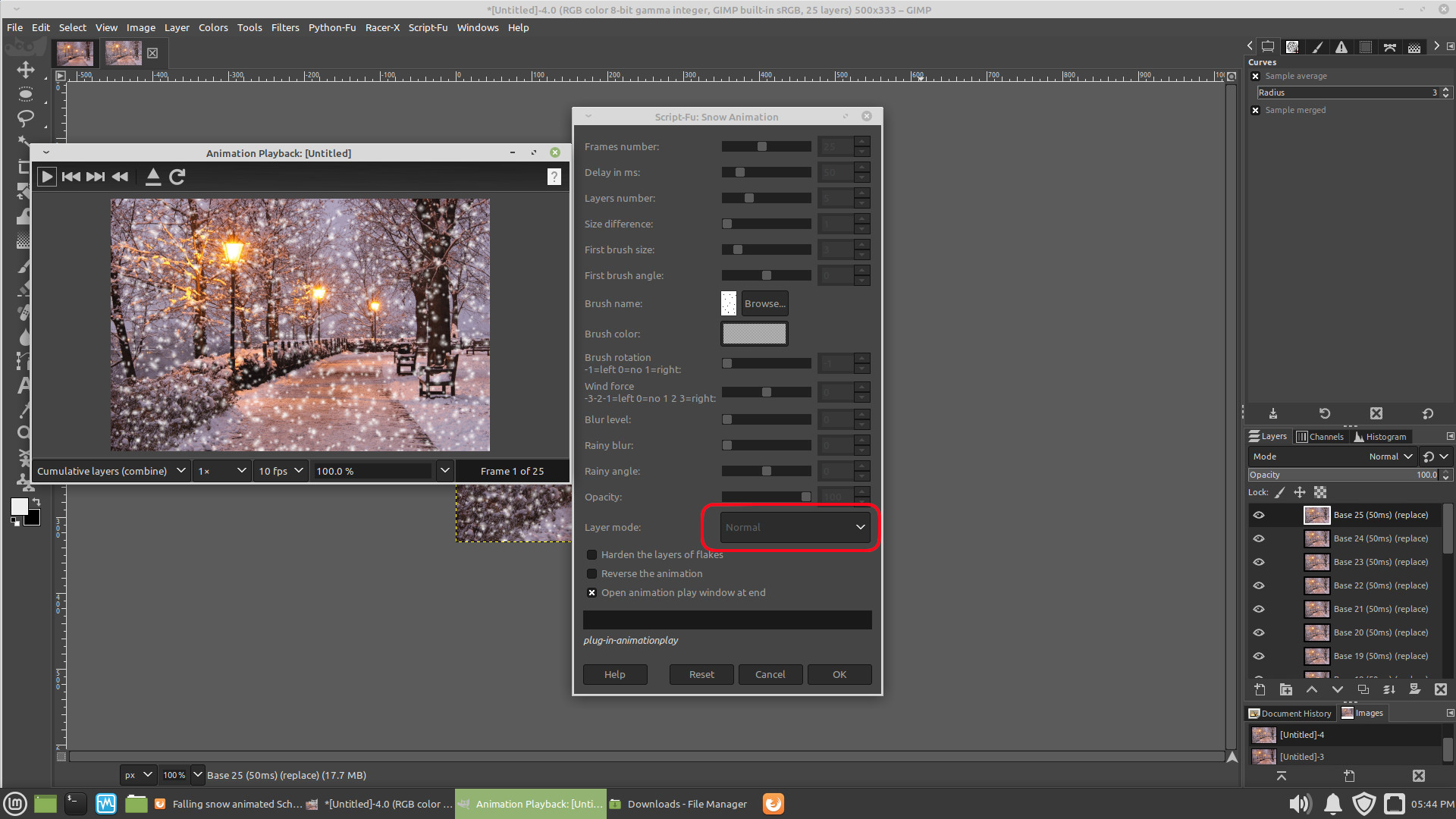The height and width of the screenshot is (819, 1456).
Task: Step forward one frame in Animation Playback
Action: [96, 177]
